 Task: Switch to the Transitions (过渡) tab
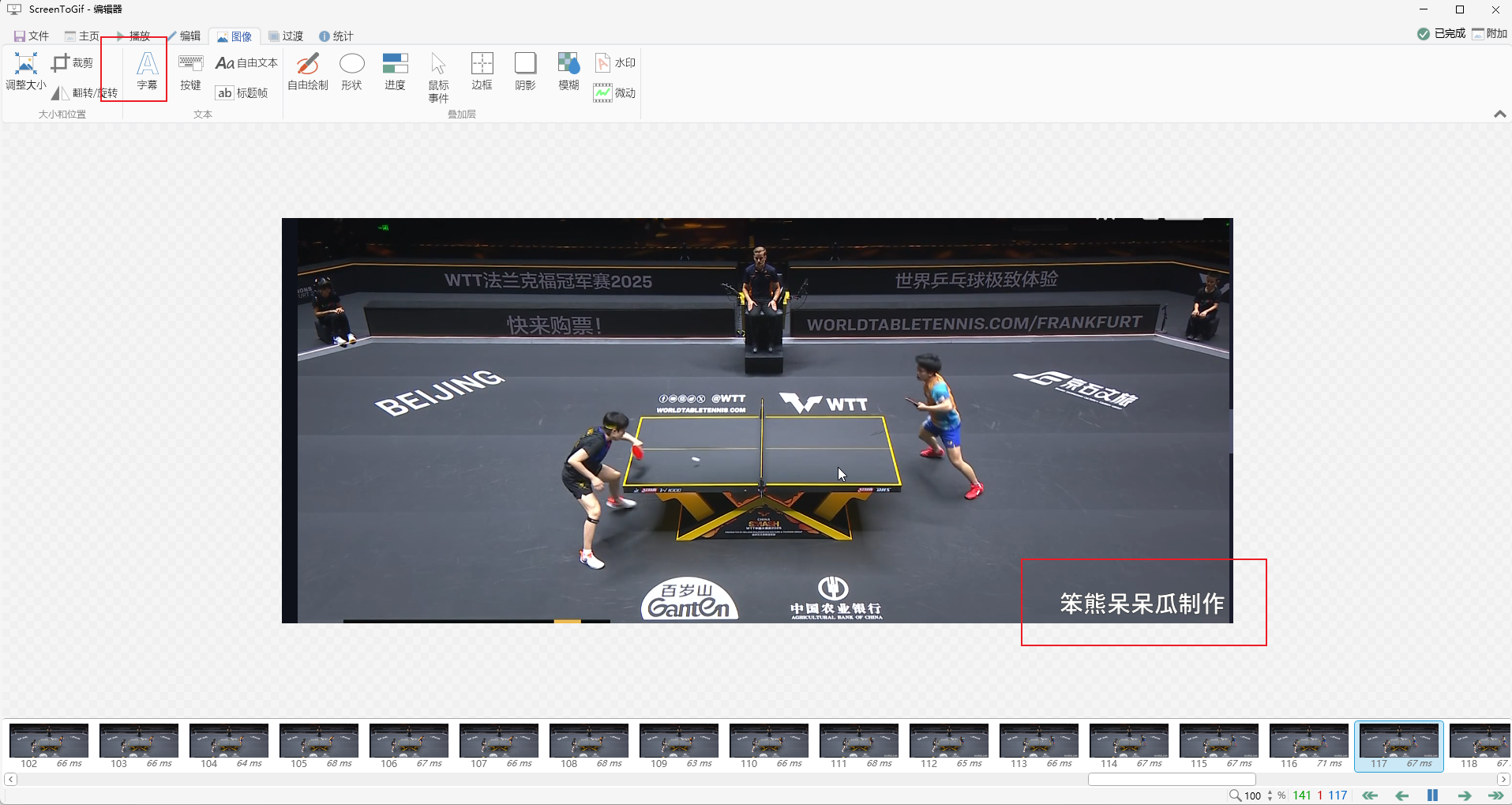pyautogui.click(x=286, y=36)
